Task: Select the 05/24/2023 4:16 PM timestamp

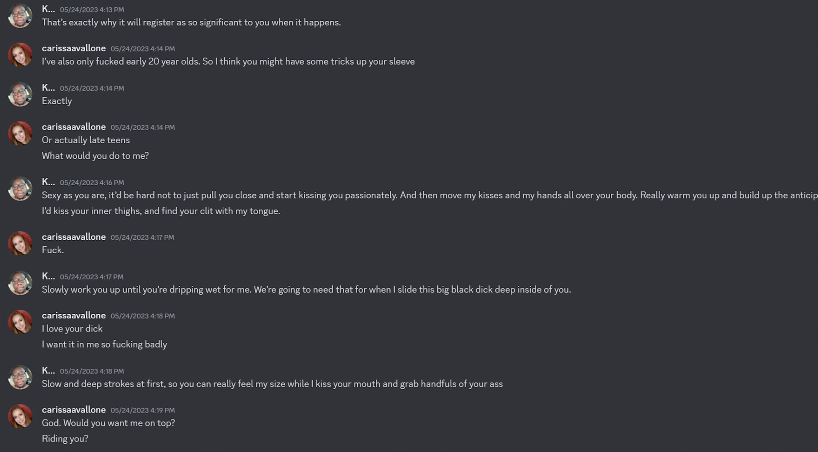Action: pyautogui.click(x=92, y=182)
